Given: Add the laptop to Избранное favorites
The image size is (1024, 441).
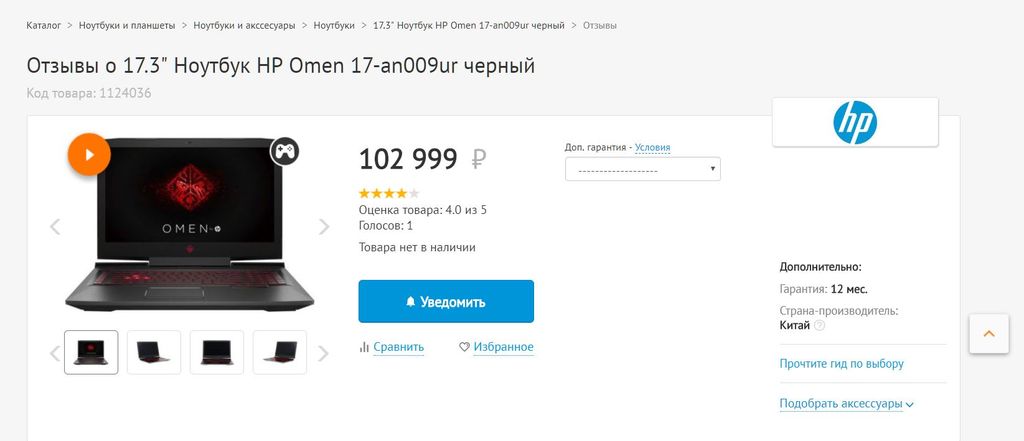Looking at the screenshot, I should [x=496, y=347].
